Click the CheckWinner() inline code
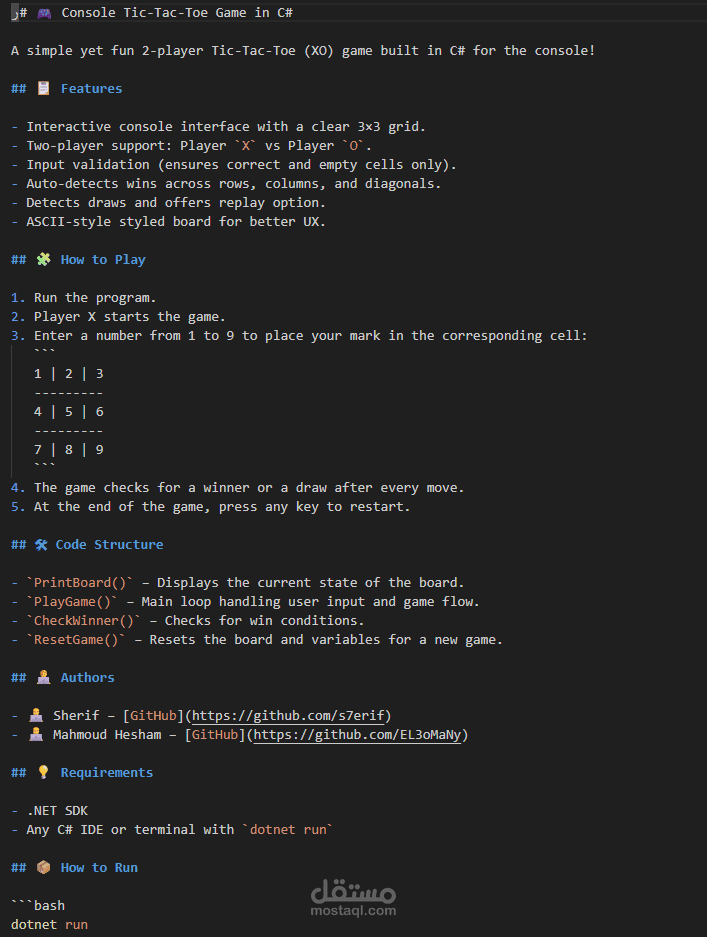This screenshot has height=937, width=707. tap(87, 620)
